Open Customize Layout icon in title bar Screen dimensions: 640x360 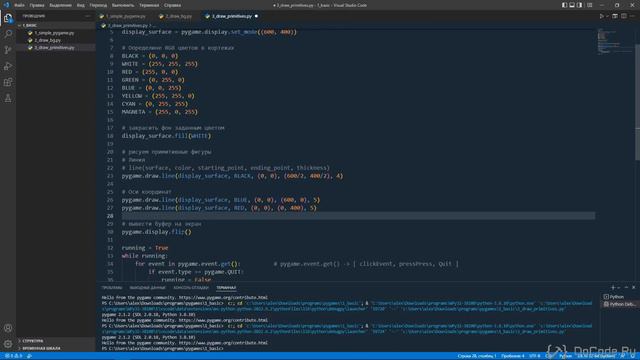(x=589, y=5)
